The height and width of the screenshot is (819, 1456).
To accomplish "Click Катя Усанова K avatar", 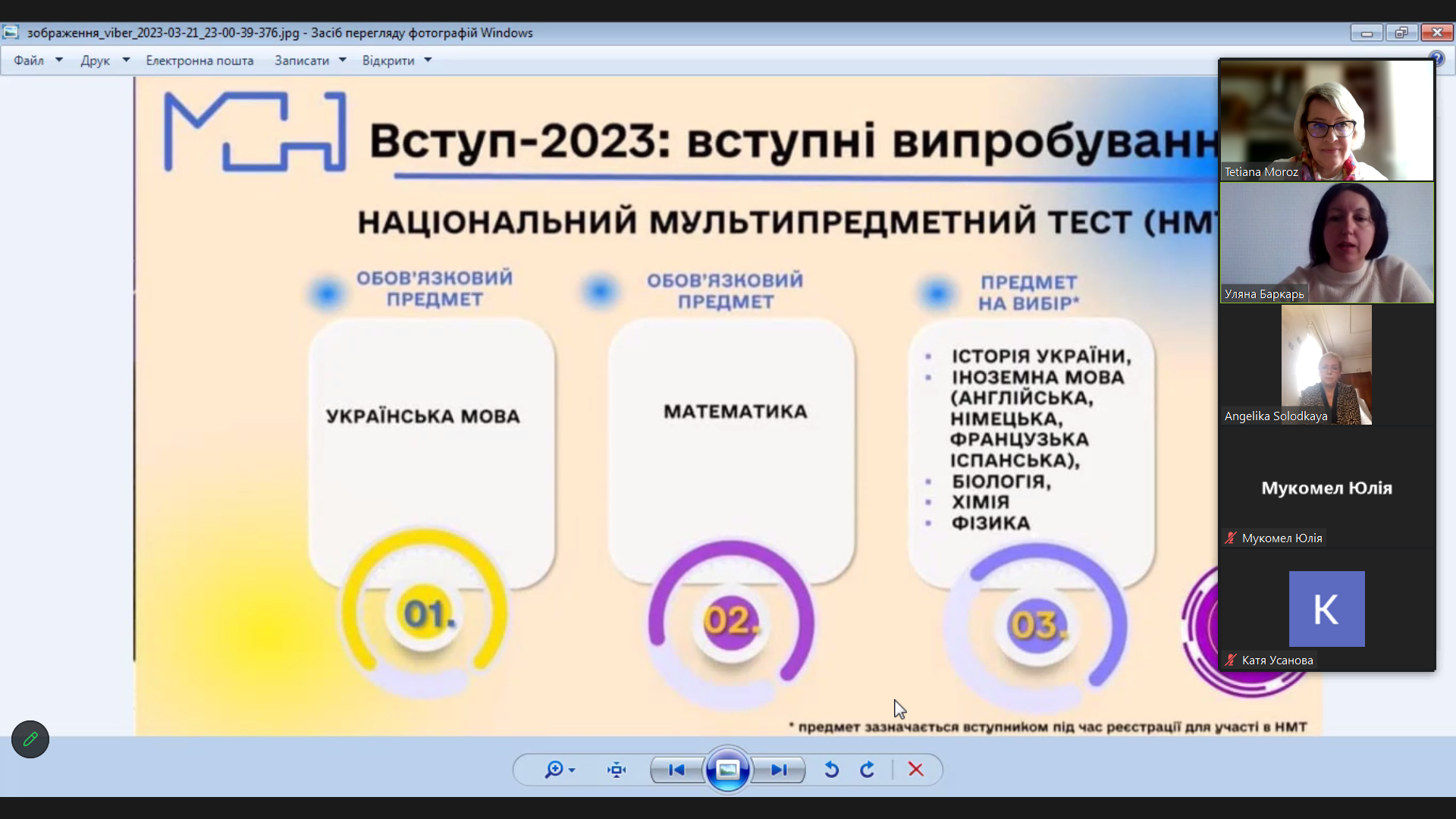I will pos(1327,609).
